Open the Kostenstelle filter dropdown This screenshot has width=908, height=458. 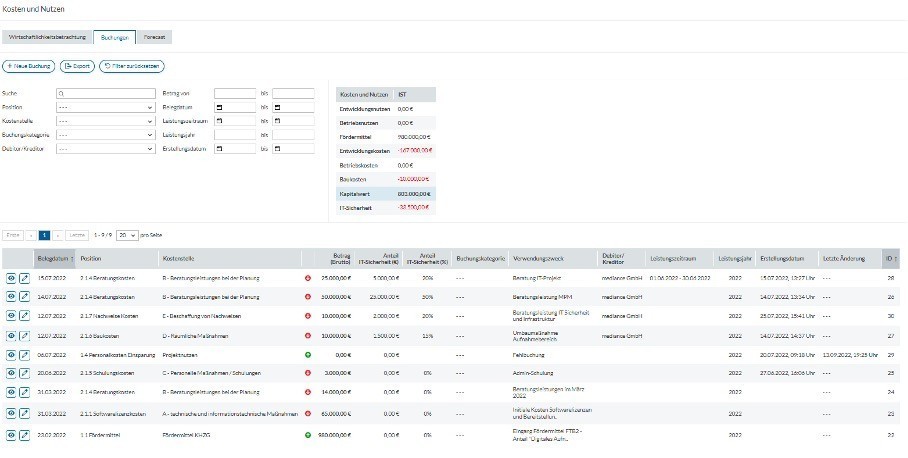pyautogui.click(x=106, y=121)
